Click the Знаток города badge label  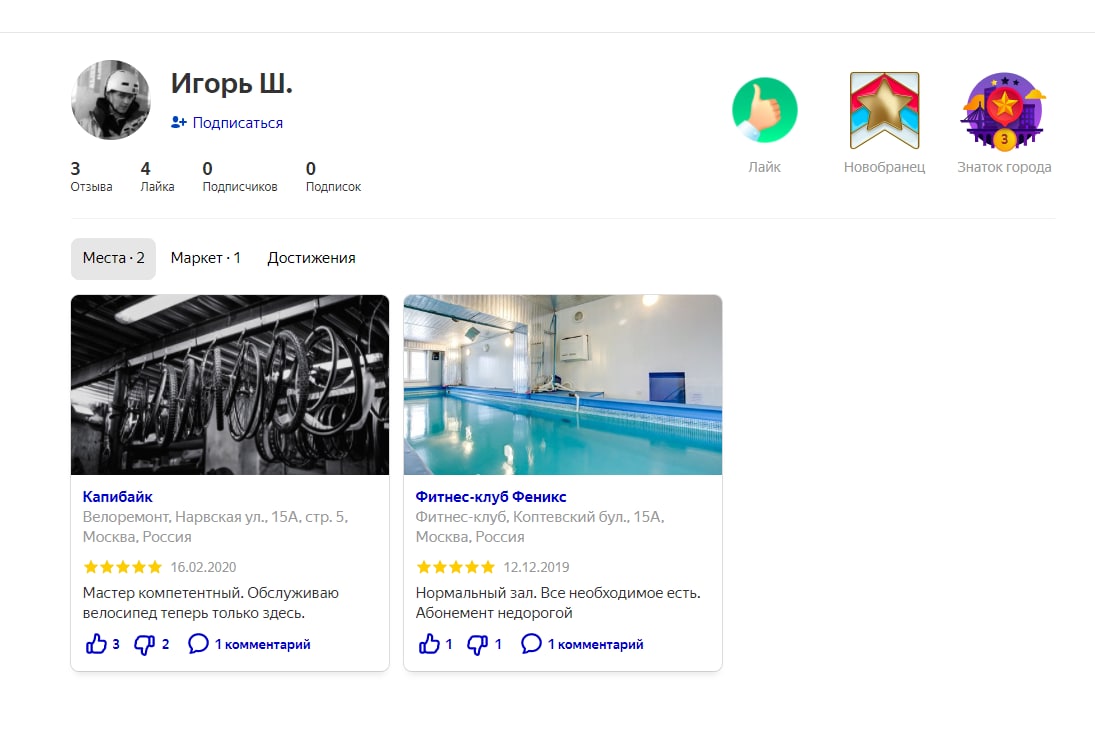[1004, 168]
